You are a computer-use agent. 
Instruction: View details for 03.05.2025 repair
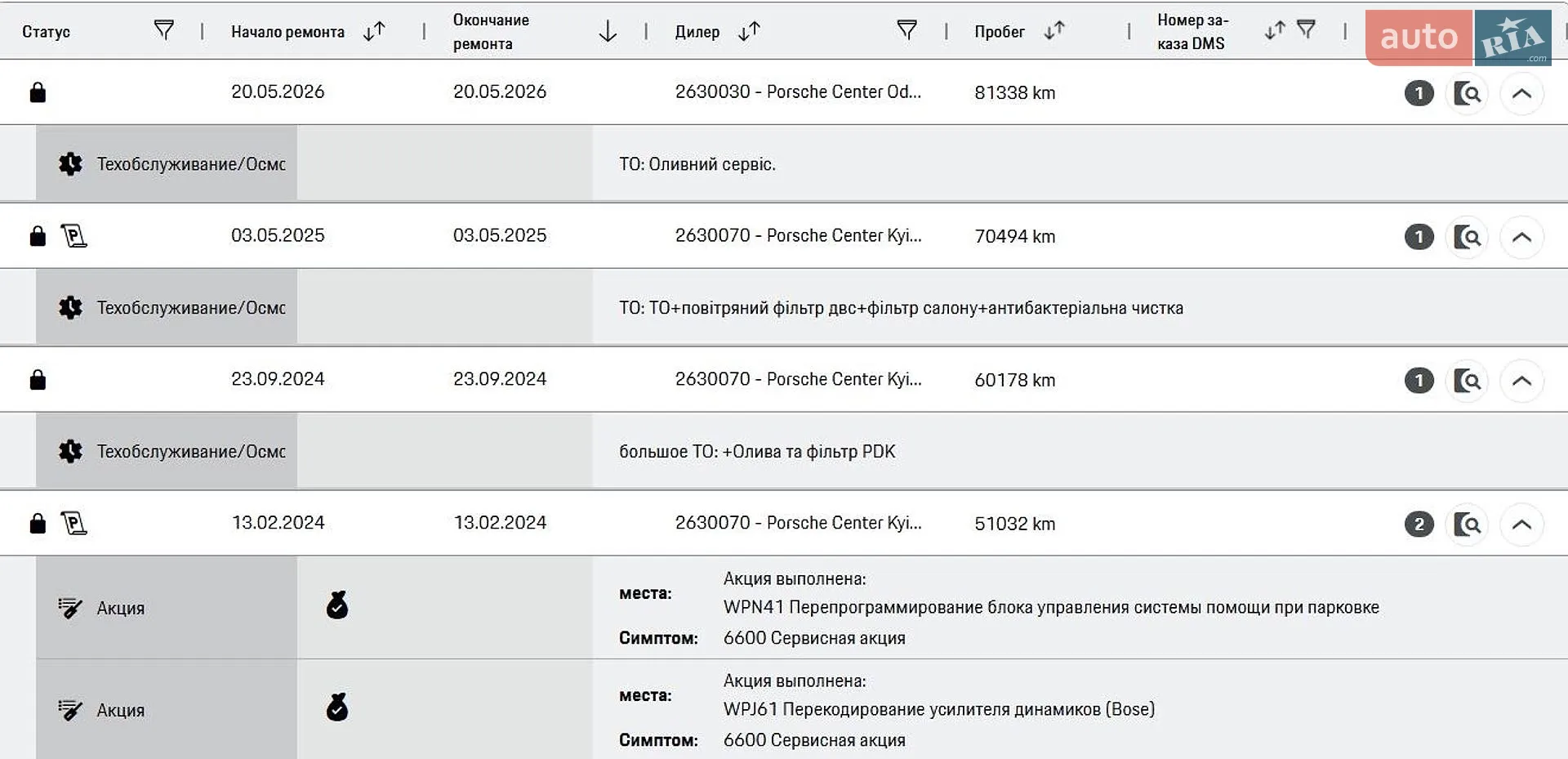(x=1468, y=237)
